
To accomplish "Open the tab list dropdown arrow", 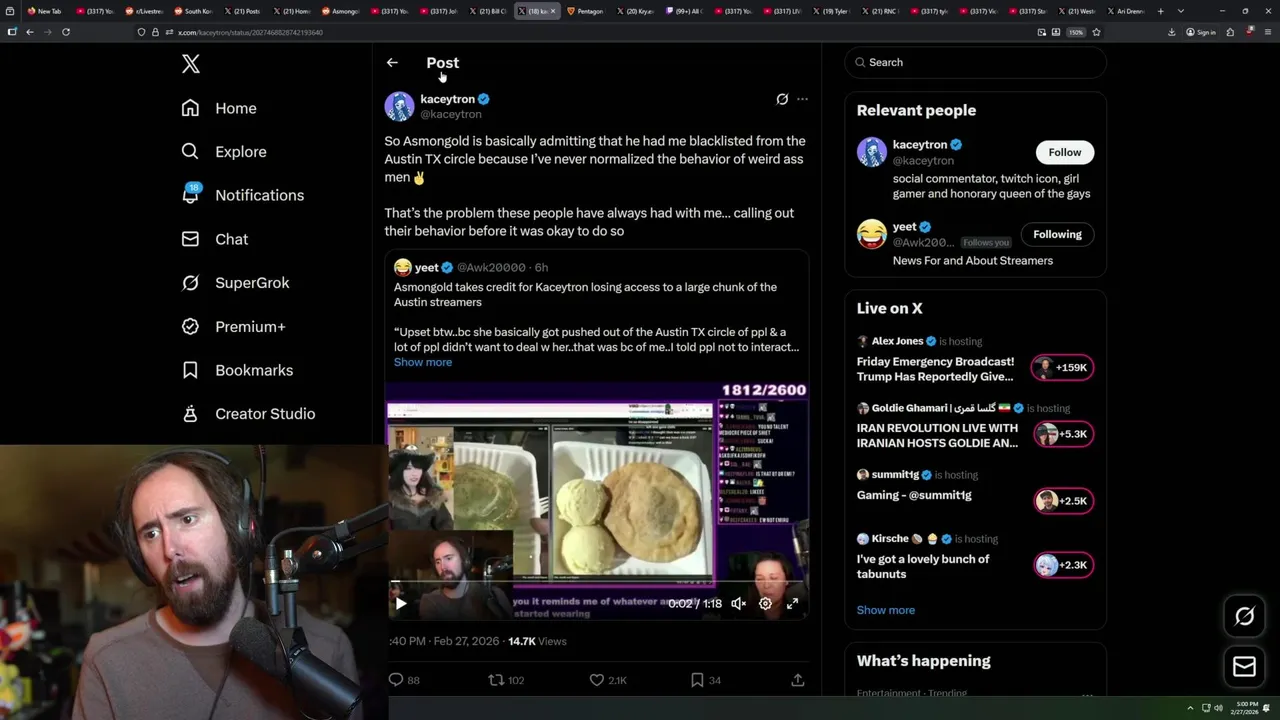I will coord(1182,11).
